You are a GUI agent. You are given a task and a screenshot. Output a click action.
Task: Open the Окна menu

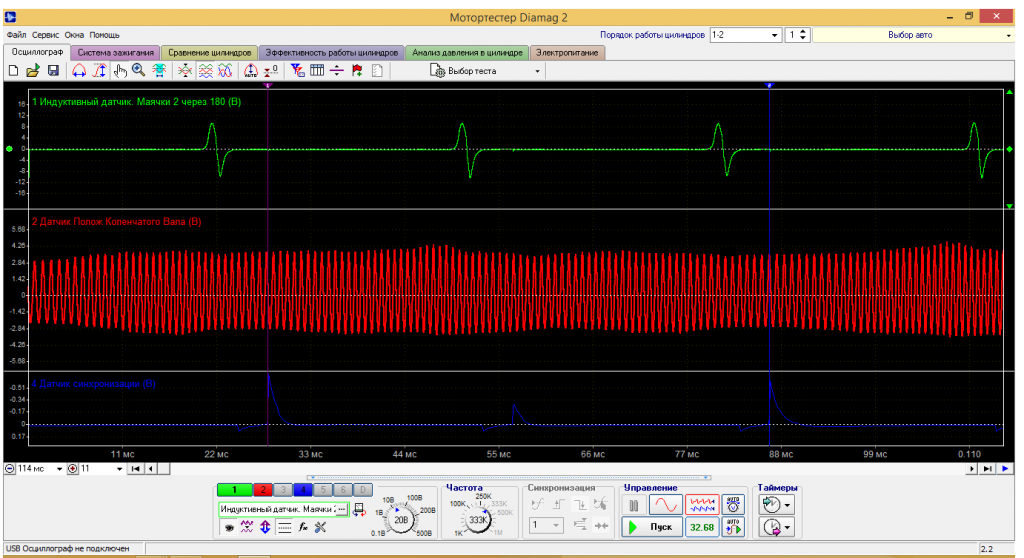tap(74, 35)
